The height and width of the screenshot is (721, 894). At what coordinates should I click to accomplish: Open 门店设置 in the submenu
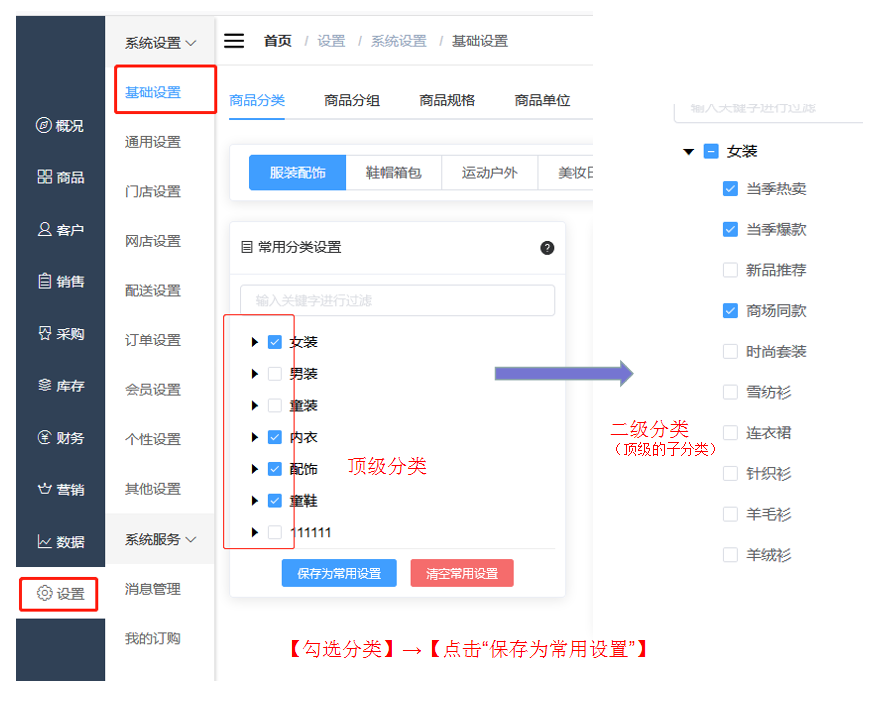point(153,192)
